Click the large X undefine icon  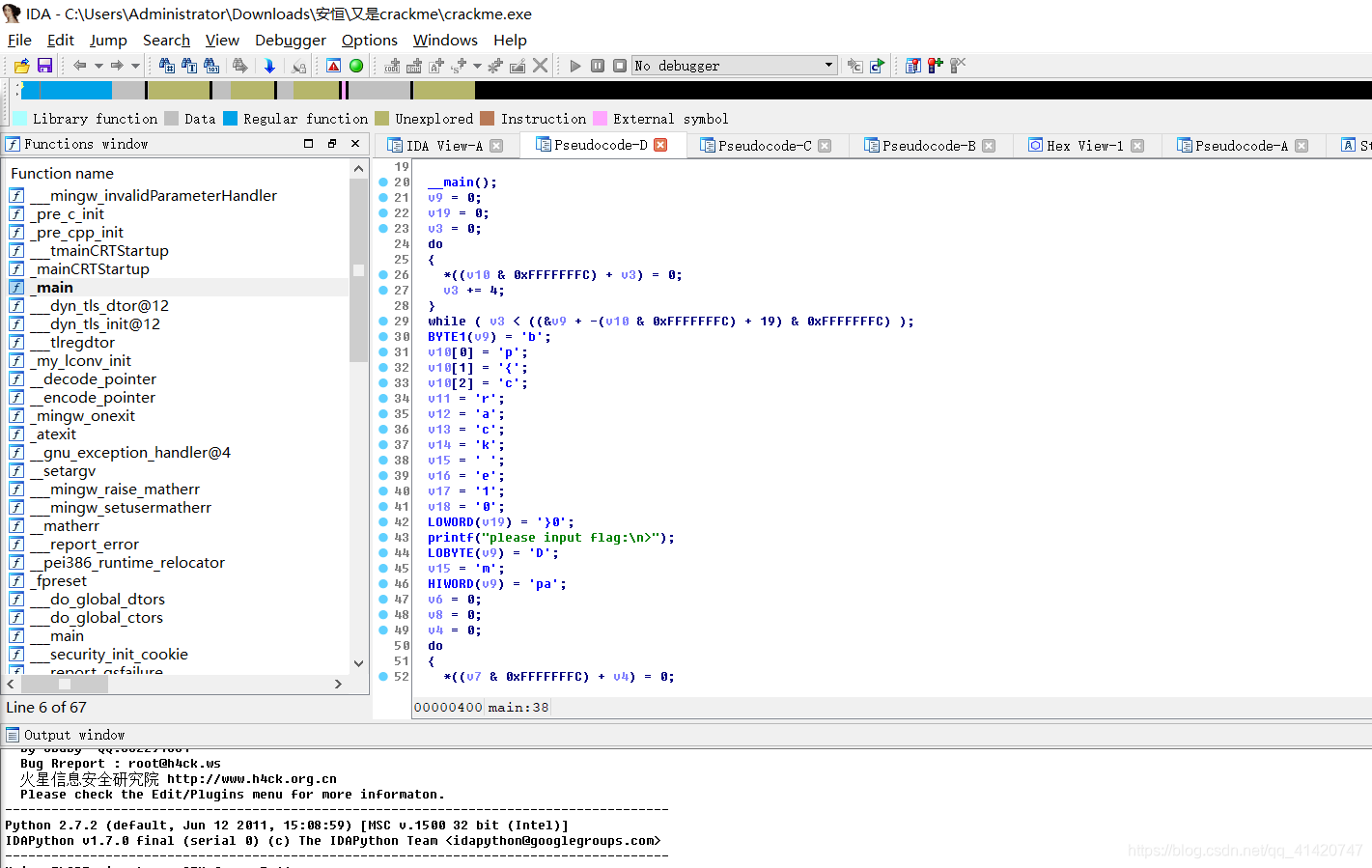541,66
